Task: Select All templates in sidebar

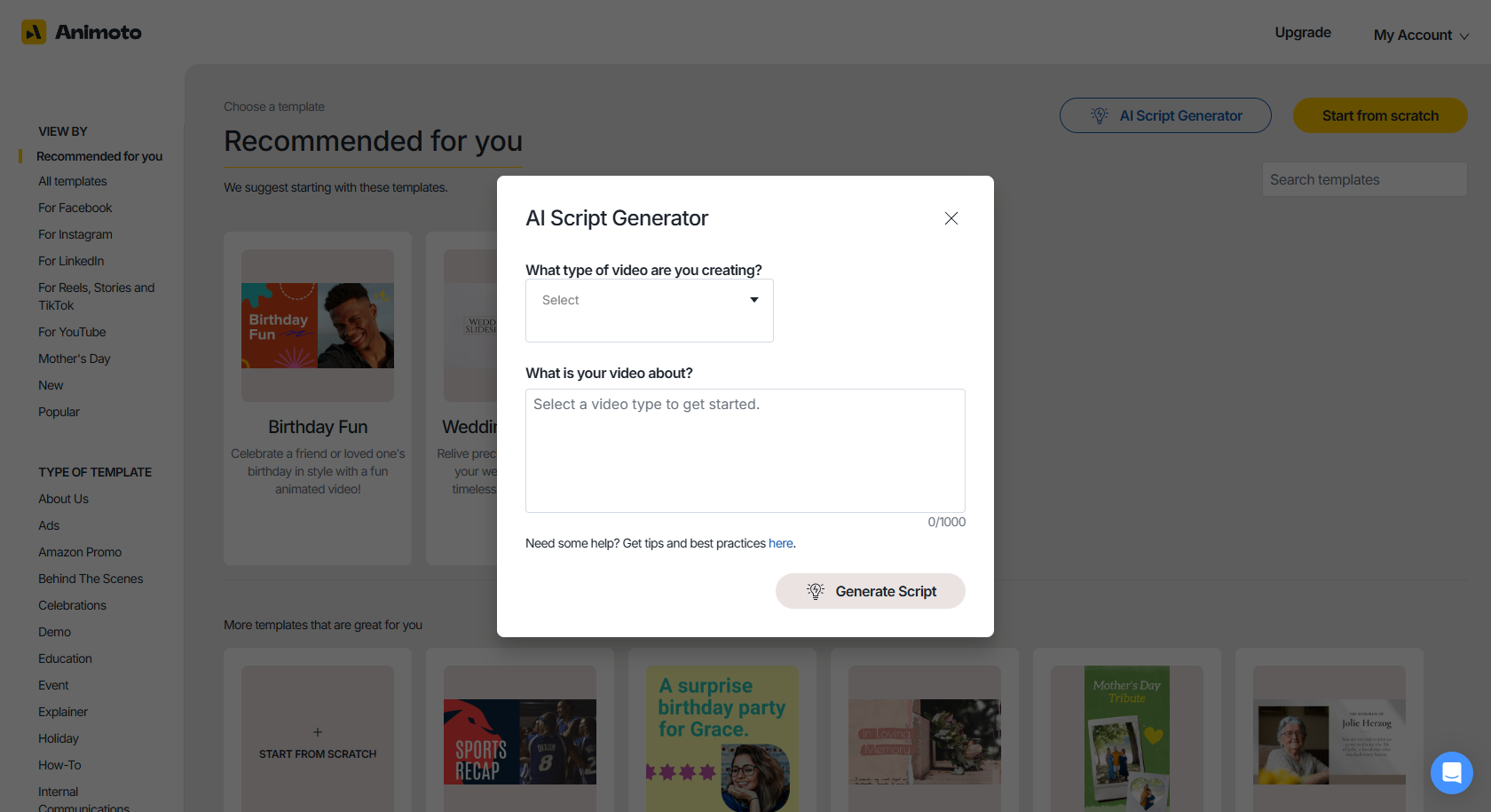Action: pyautogui.click(x=73, y=181)
